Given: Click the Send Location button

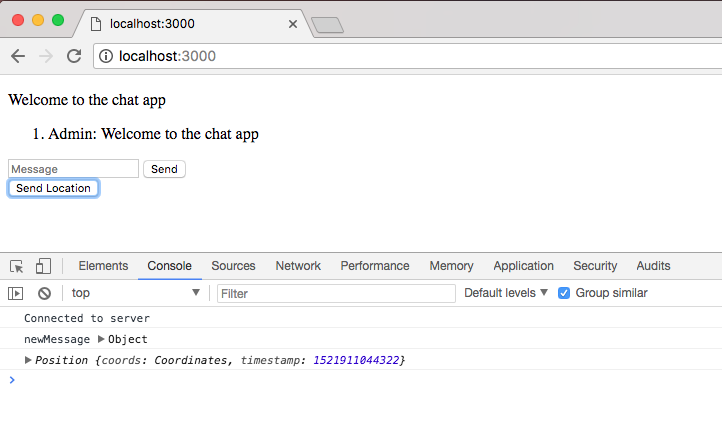Looking at the screenshot, I should 53,188.
